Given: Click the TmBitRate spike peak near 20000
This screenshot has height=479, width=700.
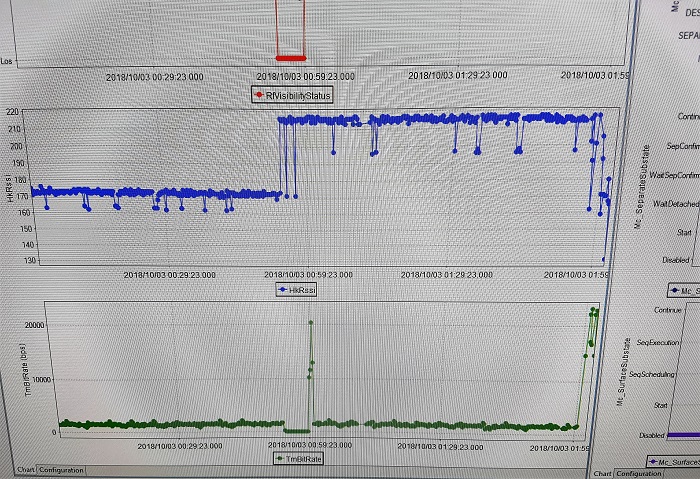Looking at the screenshot, I should pos(311,322).
